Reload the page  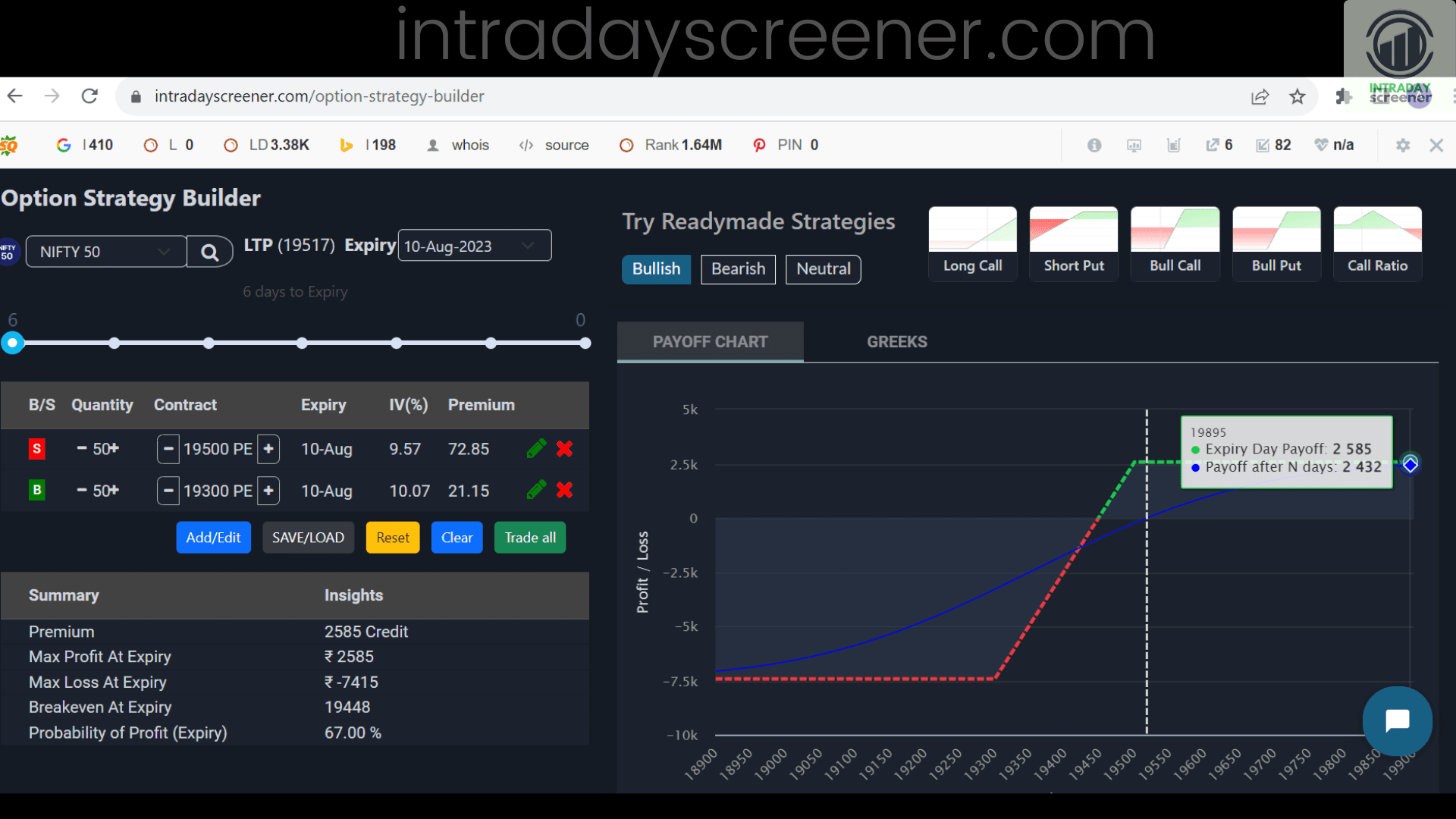click(x=89, y=96)
